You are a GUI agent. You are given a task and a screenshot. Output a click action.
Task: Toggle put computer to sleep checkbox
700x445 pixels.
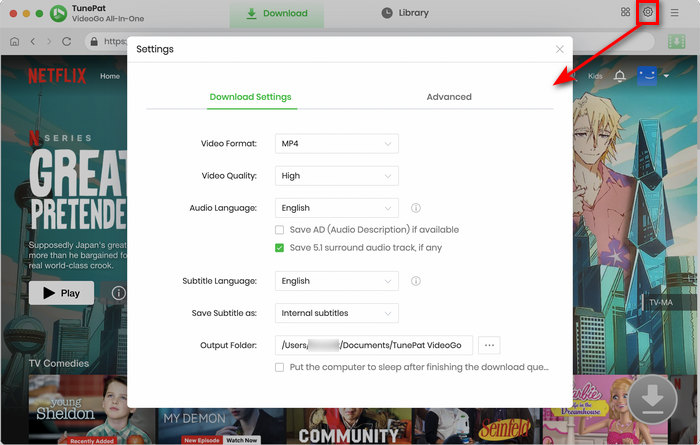279,367
